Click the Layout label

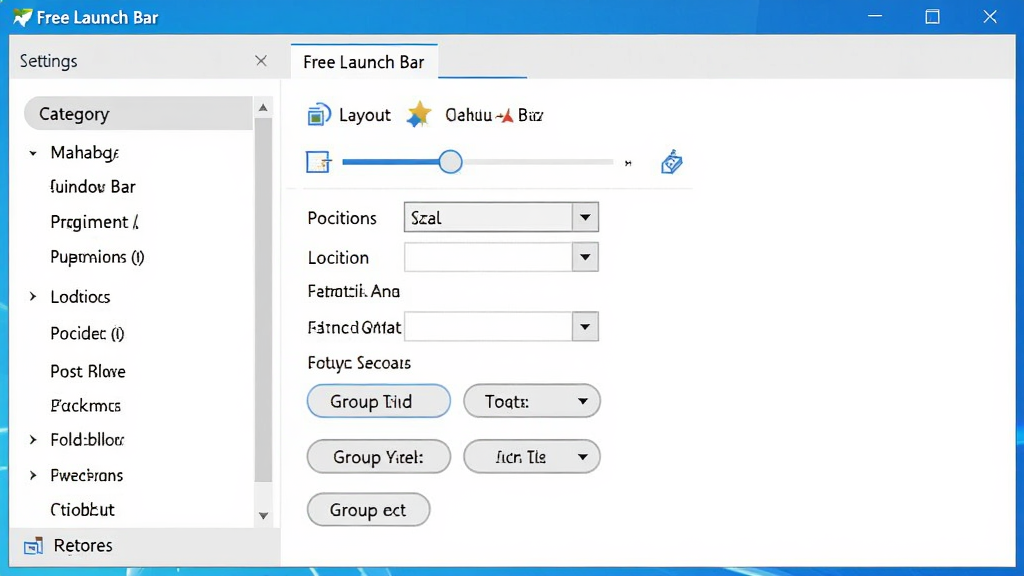coord(364,115)
